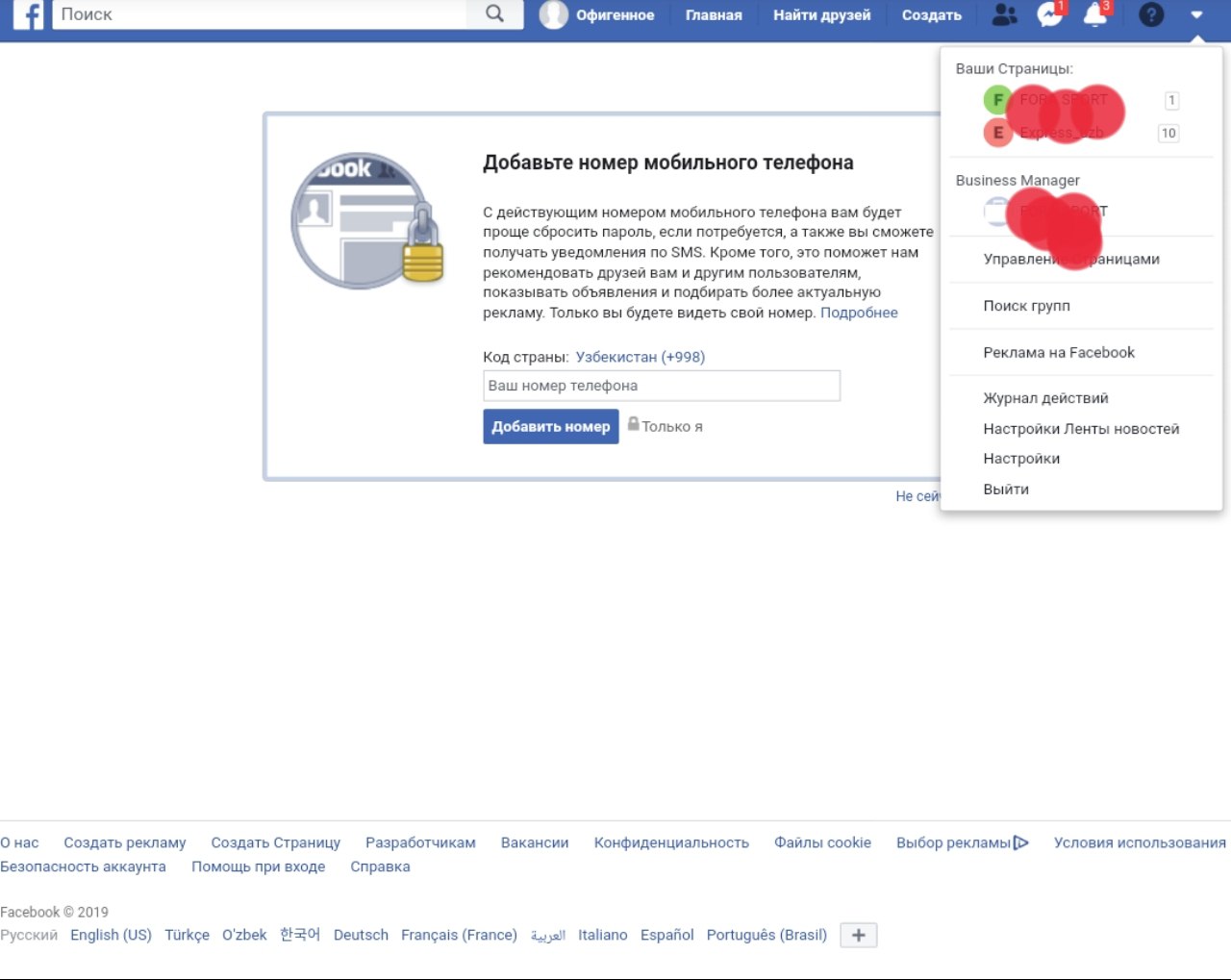
Task: Click the Подробнее link
Action: 859,313
